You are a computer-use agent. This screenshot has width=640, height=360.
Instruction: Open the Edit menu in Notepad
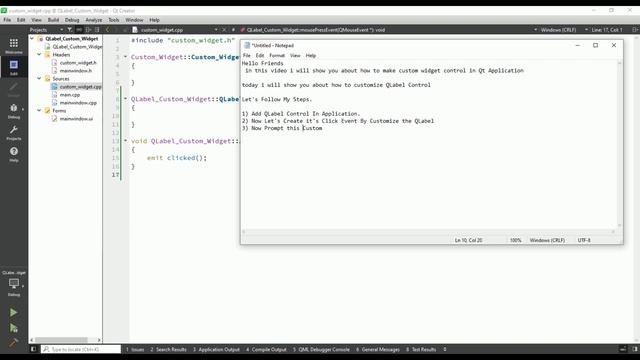pos(260,56)
